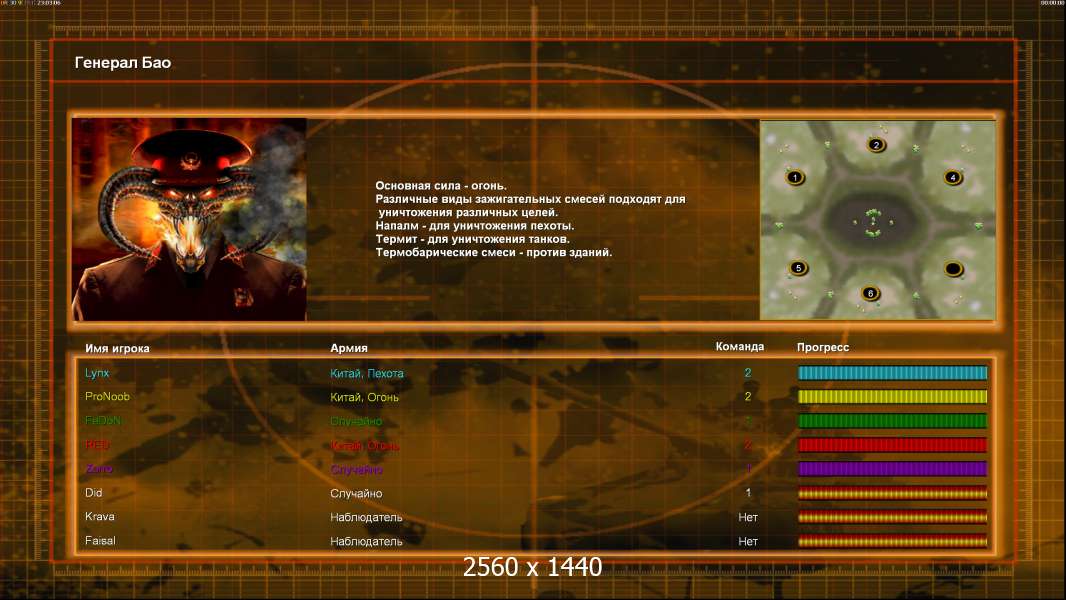This screenshot has width=1066, height=600.
Task: Click the Напалм description line
Action: [475, 226]
